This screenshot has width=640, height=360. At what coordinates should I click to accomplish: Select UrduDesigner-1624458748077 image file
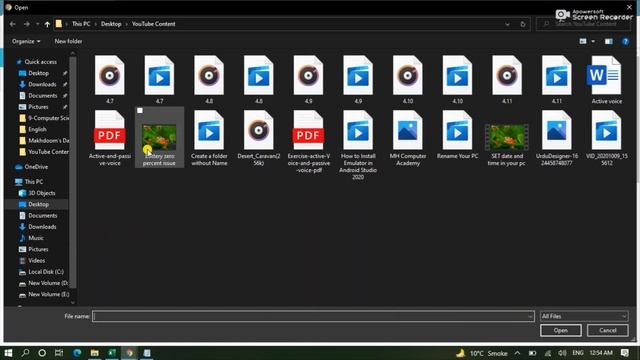pos(557,131)
